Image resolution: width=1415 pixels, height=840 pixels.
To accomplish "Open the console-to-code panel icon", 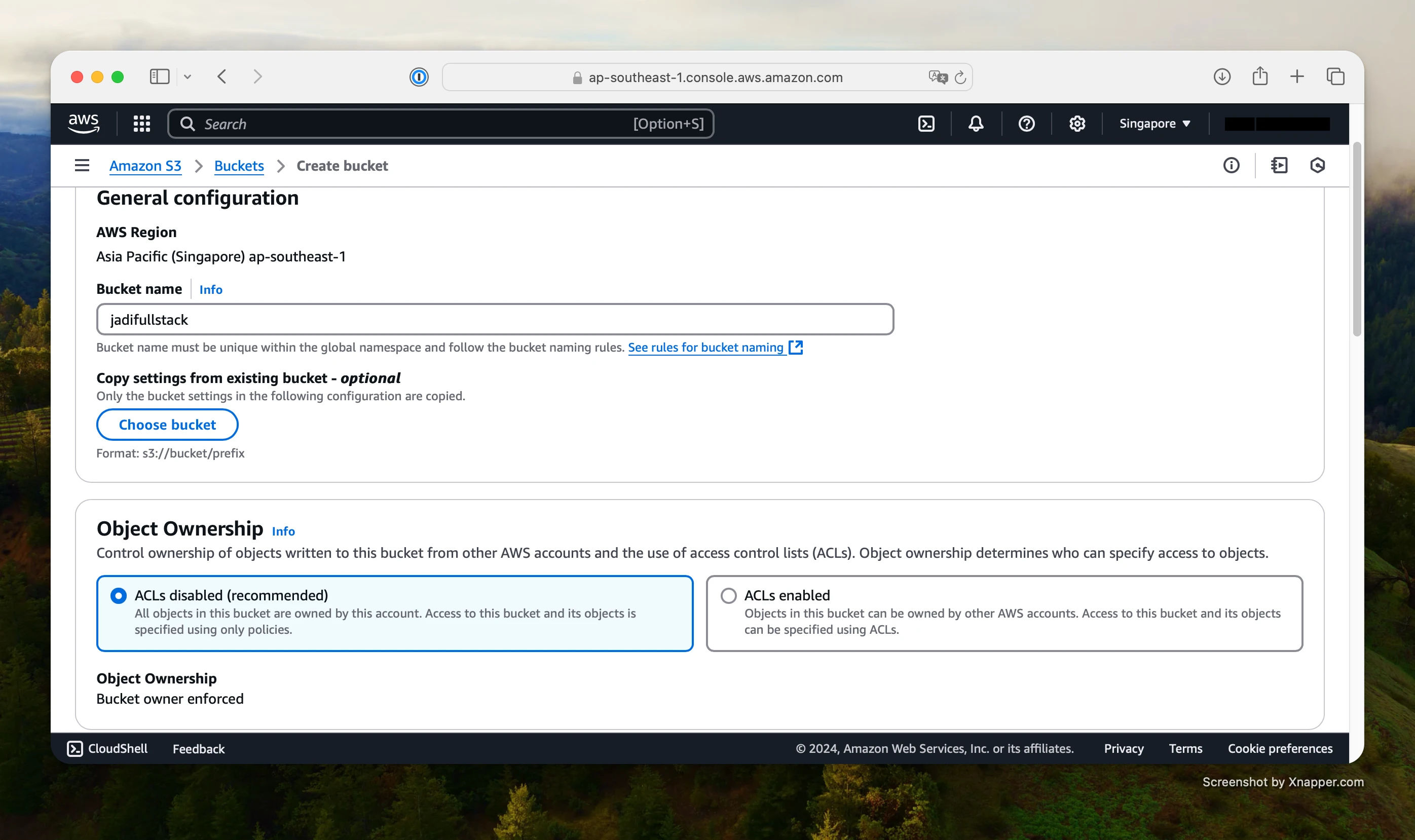I will coord(1279,165).
